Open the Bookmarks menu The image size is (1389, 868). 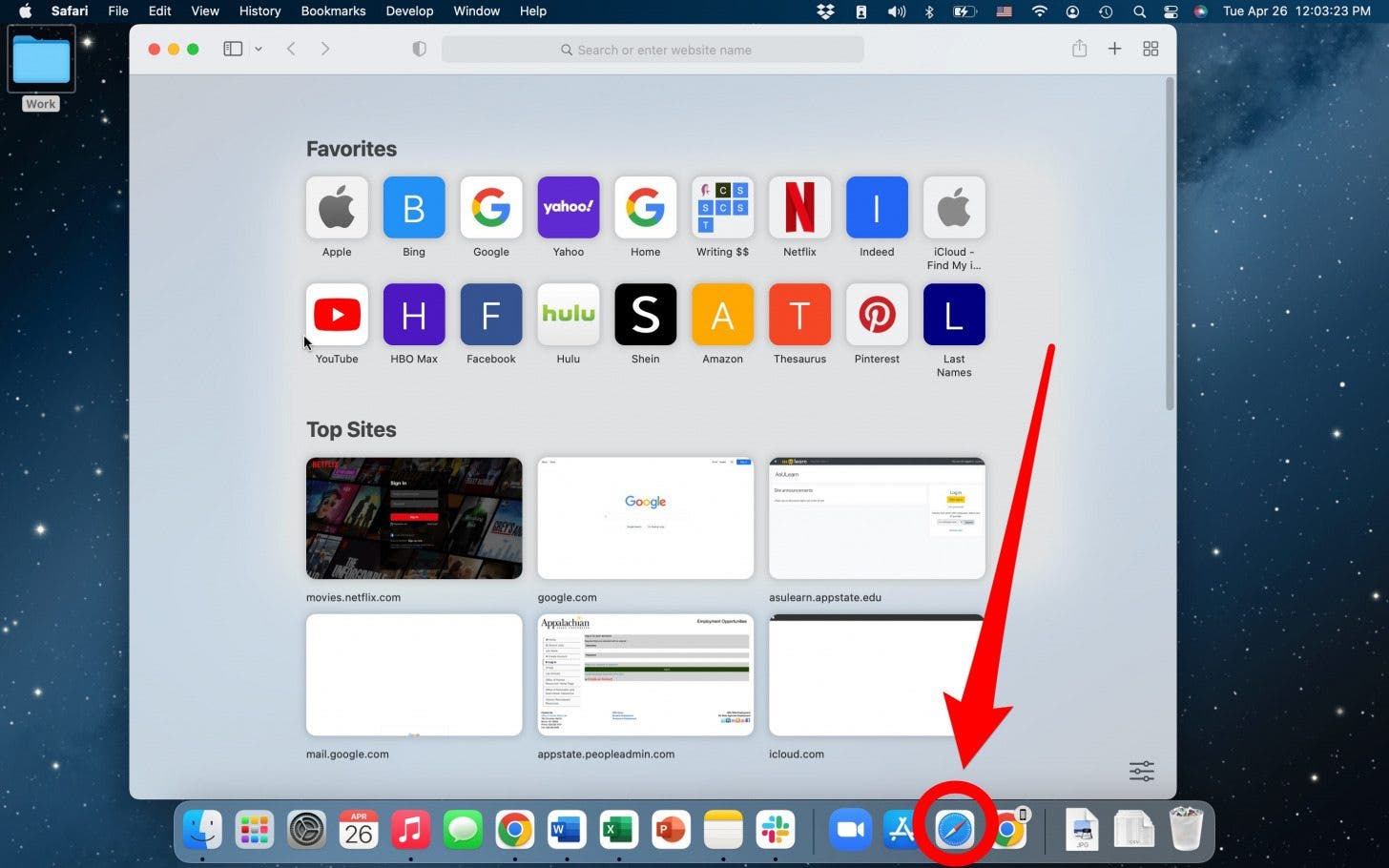333,11
